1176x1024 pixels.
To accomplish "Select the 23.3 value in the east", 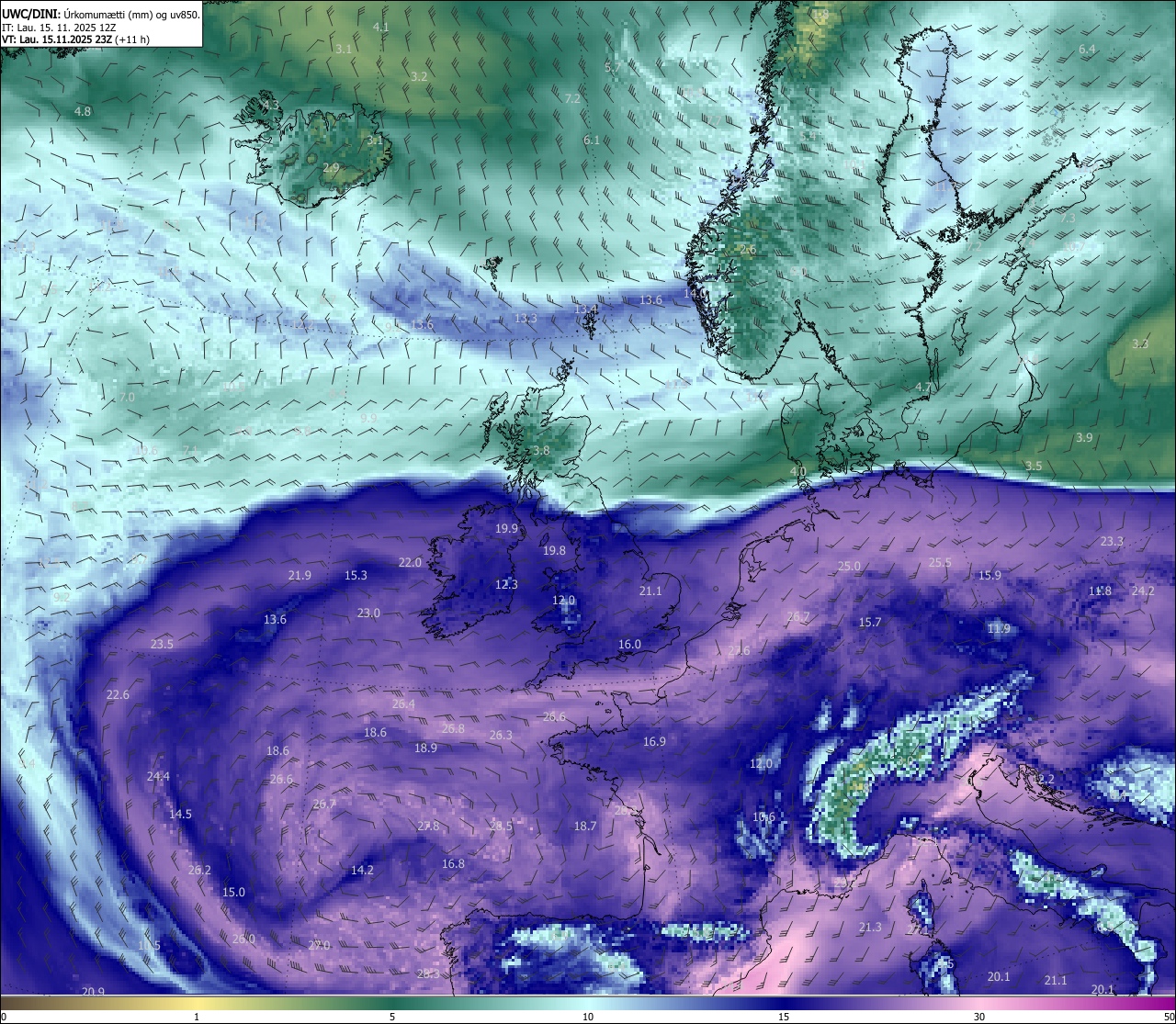I will (1112, 542).
